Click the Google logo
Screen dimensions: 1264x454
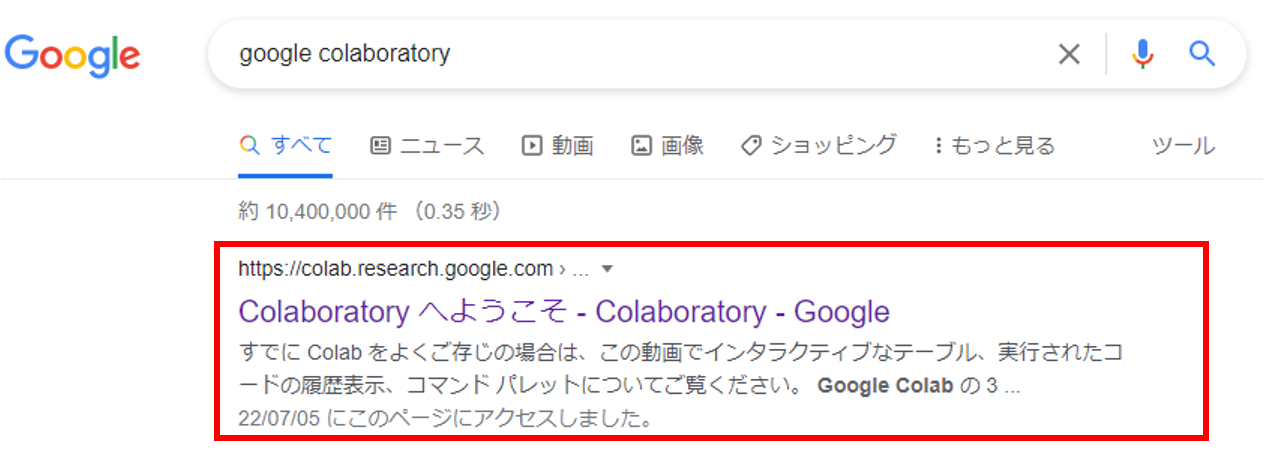tap(72, 54)
